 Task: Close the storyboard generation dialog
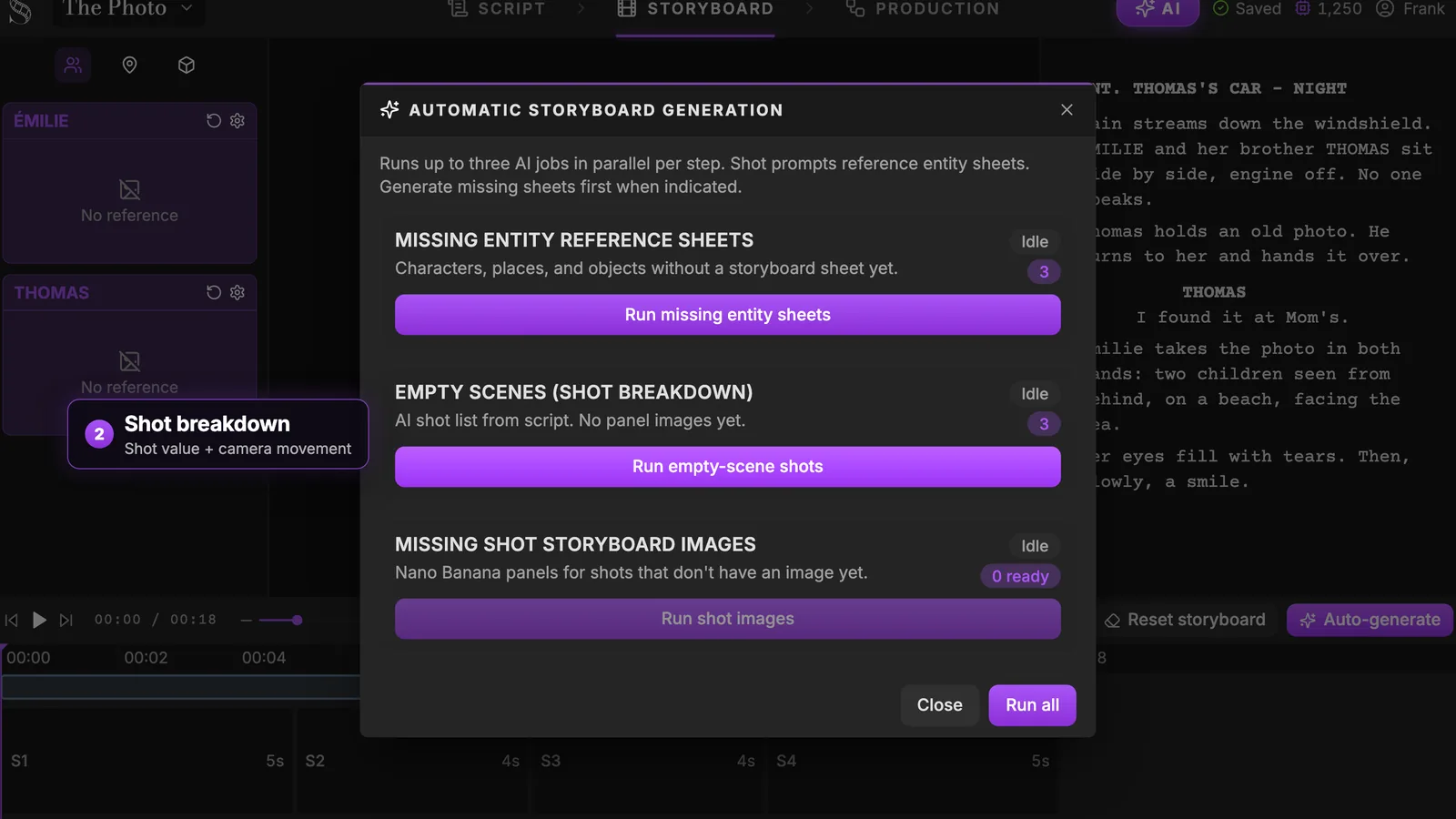(1067, 109)
